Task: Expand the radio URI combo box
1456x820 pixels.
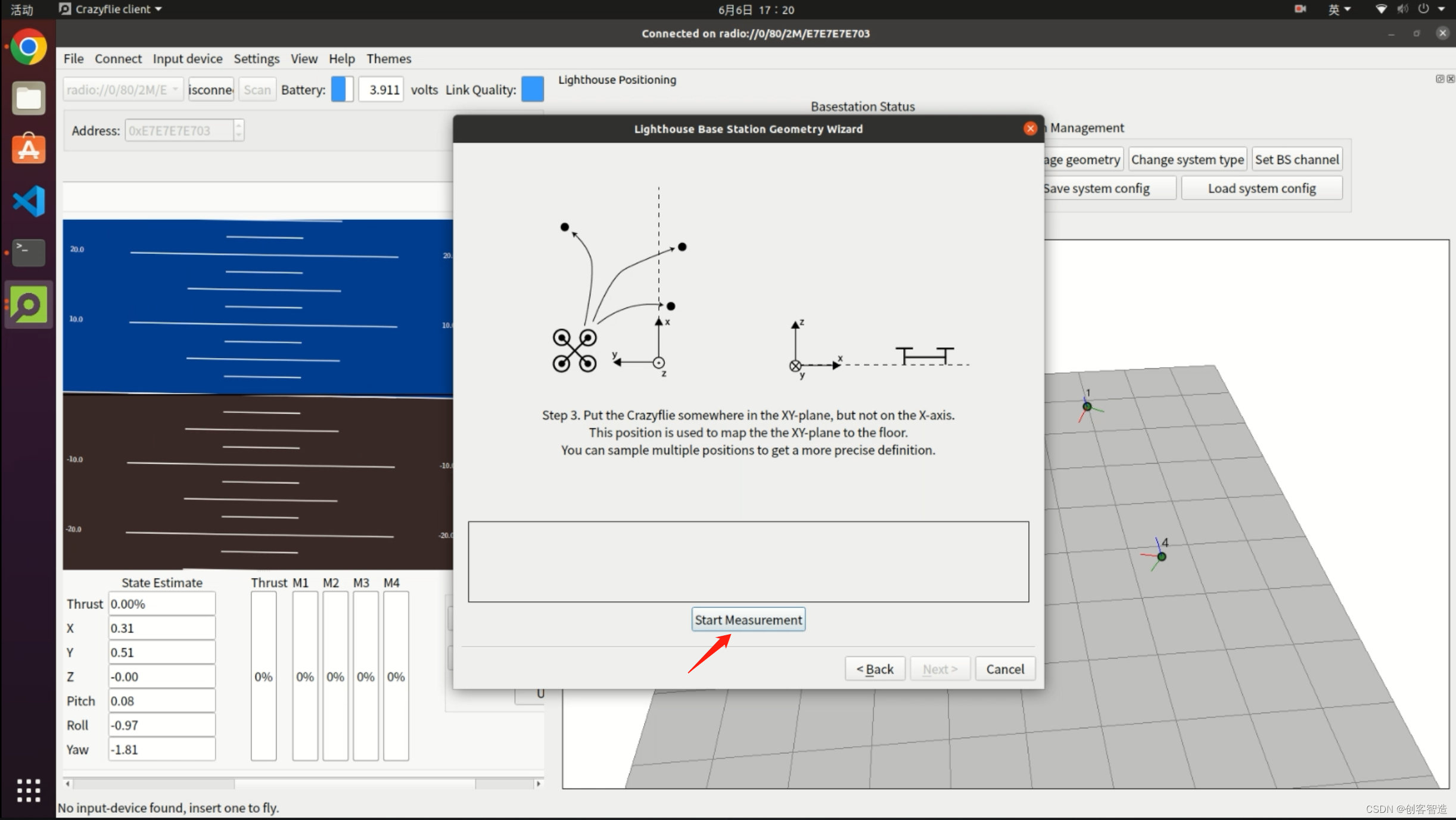Action: (x=175, y=89)
